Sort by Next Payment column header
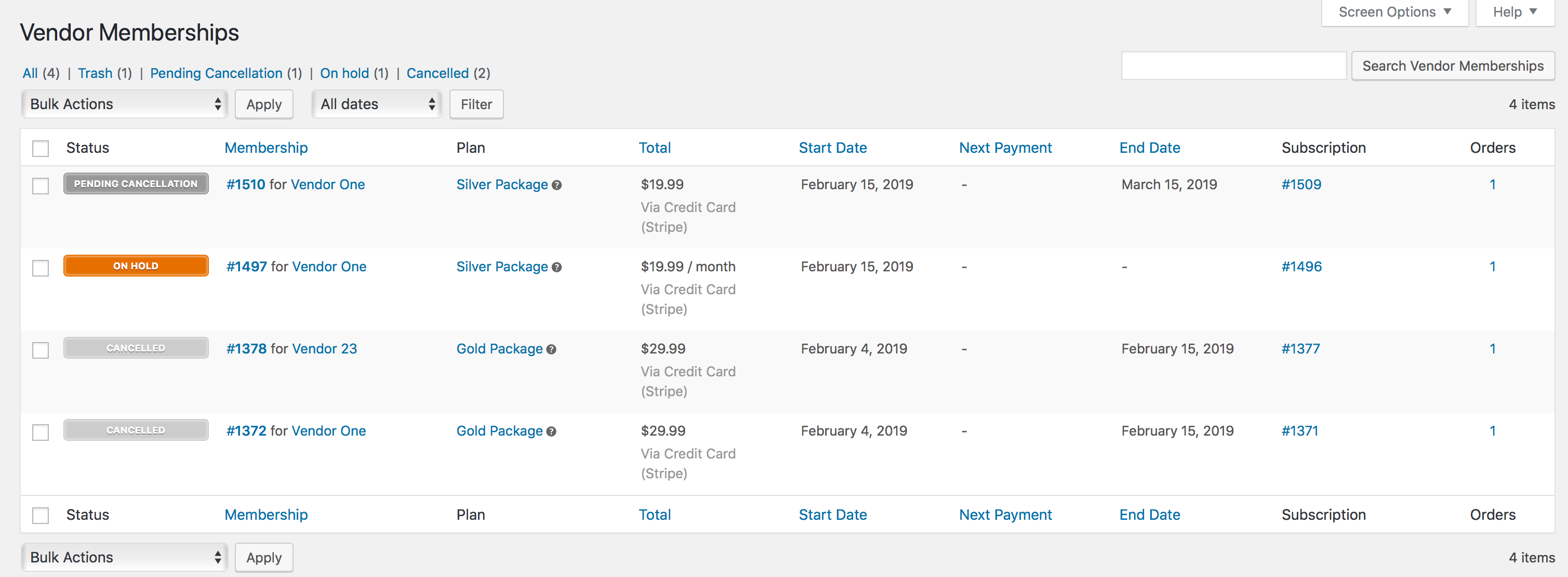 1005,148
